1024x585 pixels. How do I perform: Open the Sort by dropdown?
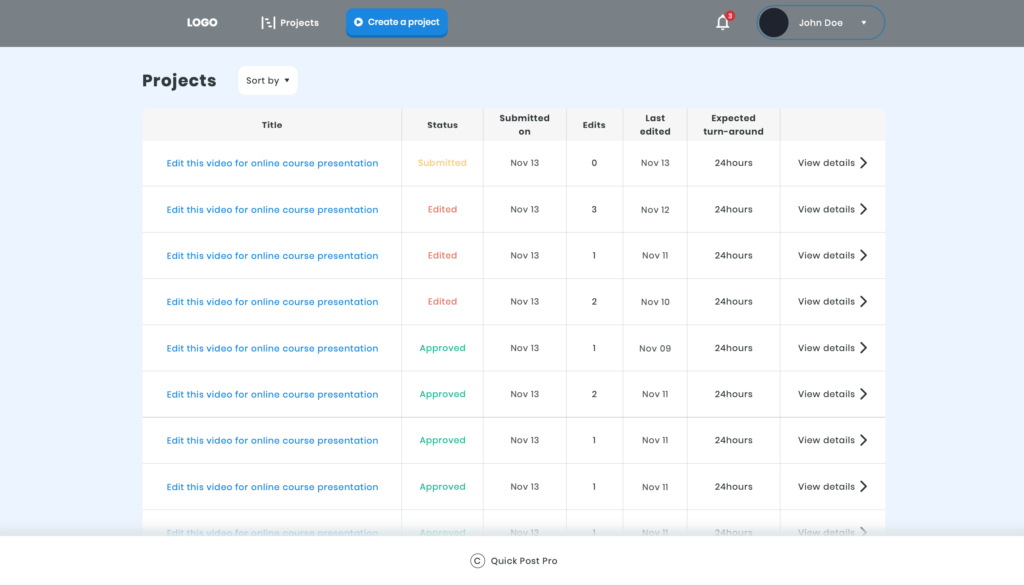point(268,80)
